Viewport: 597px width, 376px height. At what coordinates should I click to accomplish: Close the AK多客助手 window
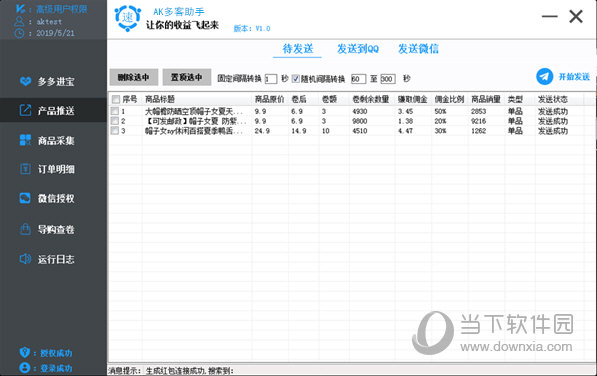click(576, 16)
